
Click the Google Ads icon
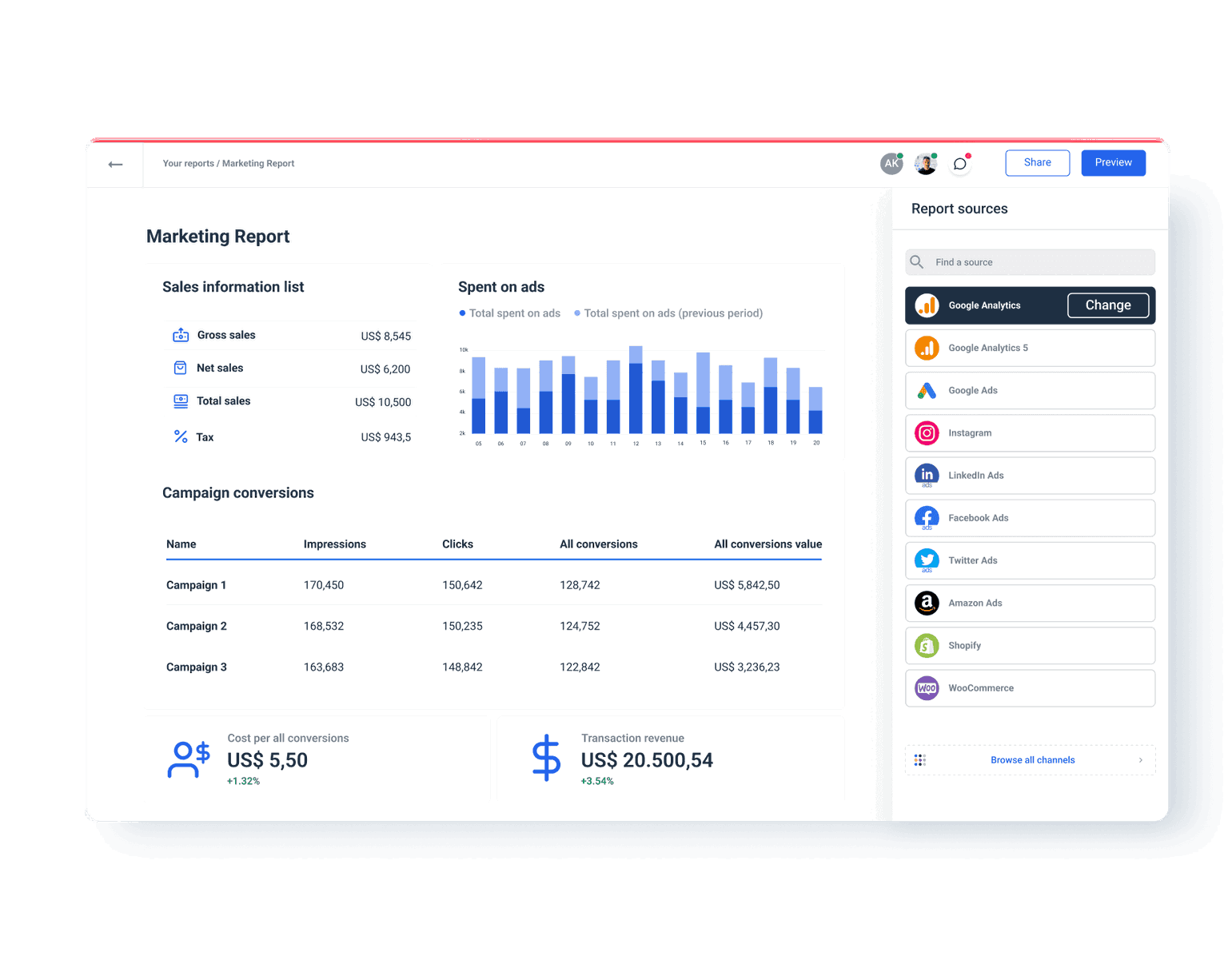(x=927, y=390)
